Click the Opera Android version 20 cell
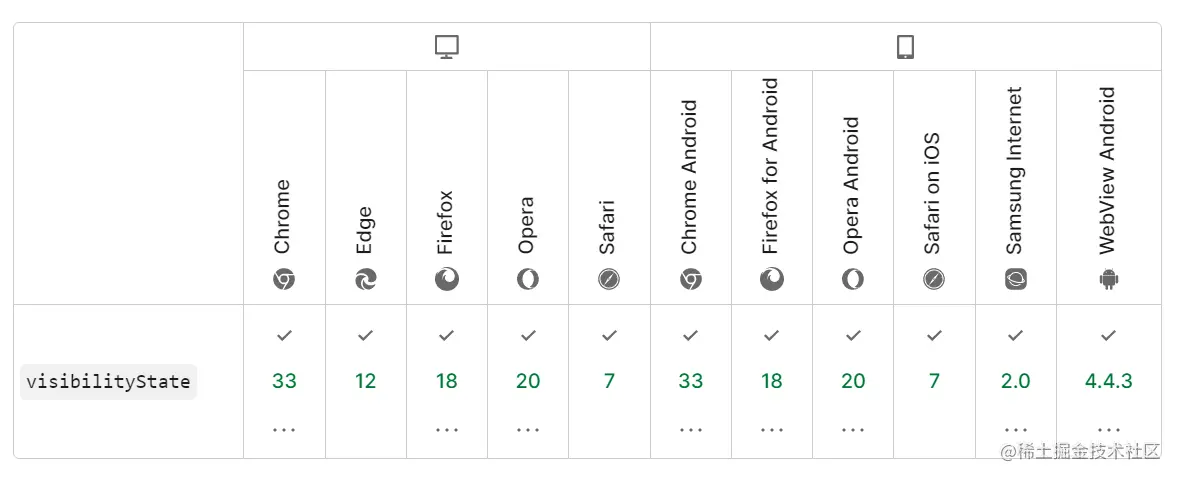The height and width of the screenshot is (478, 1177). (853, 381)
